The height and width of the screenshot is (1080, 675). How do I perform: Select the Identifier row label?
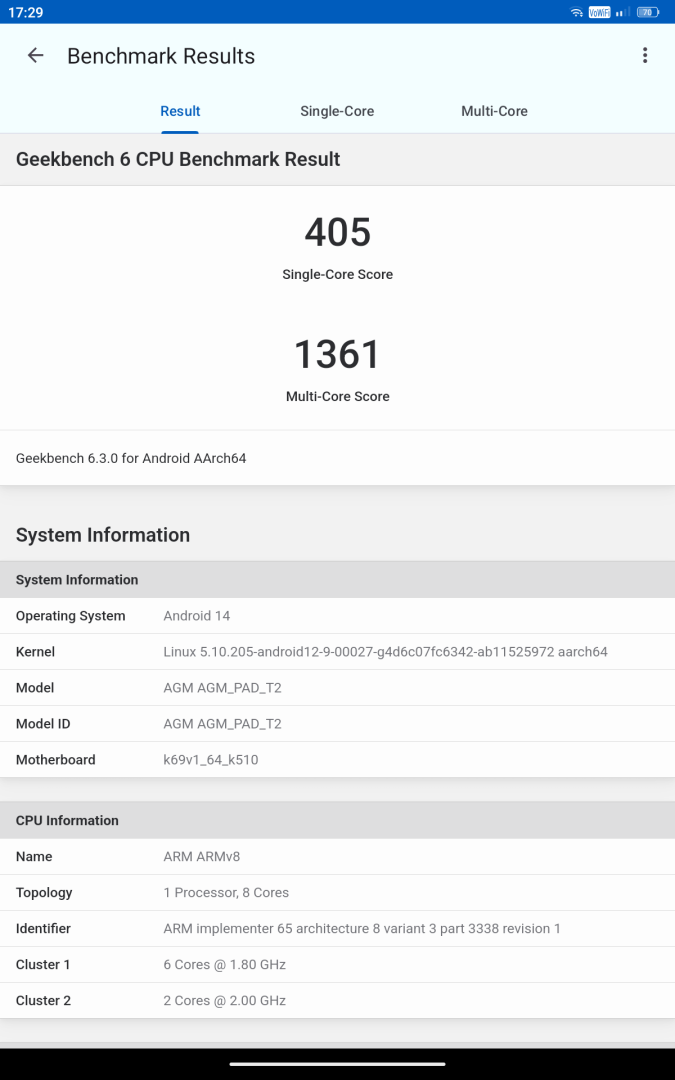[43, 928]
